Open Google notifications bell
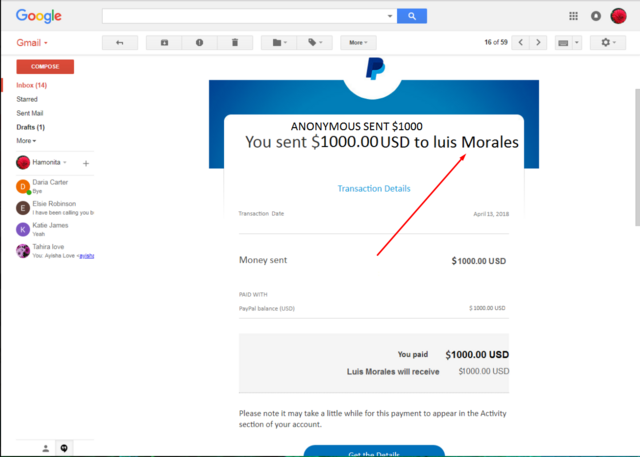 click(x=596, y=16)
